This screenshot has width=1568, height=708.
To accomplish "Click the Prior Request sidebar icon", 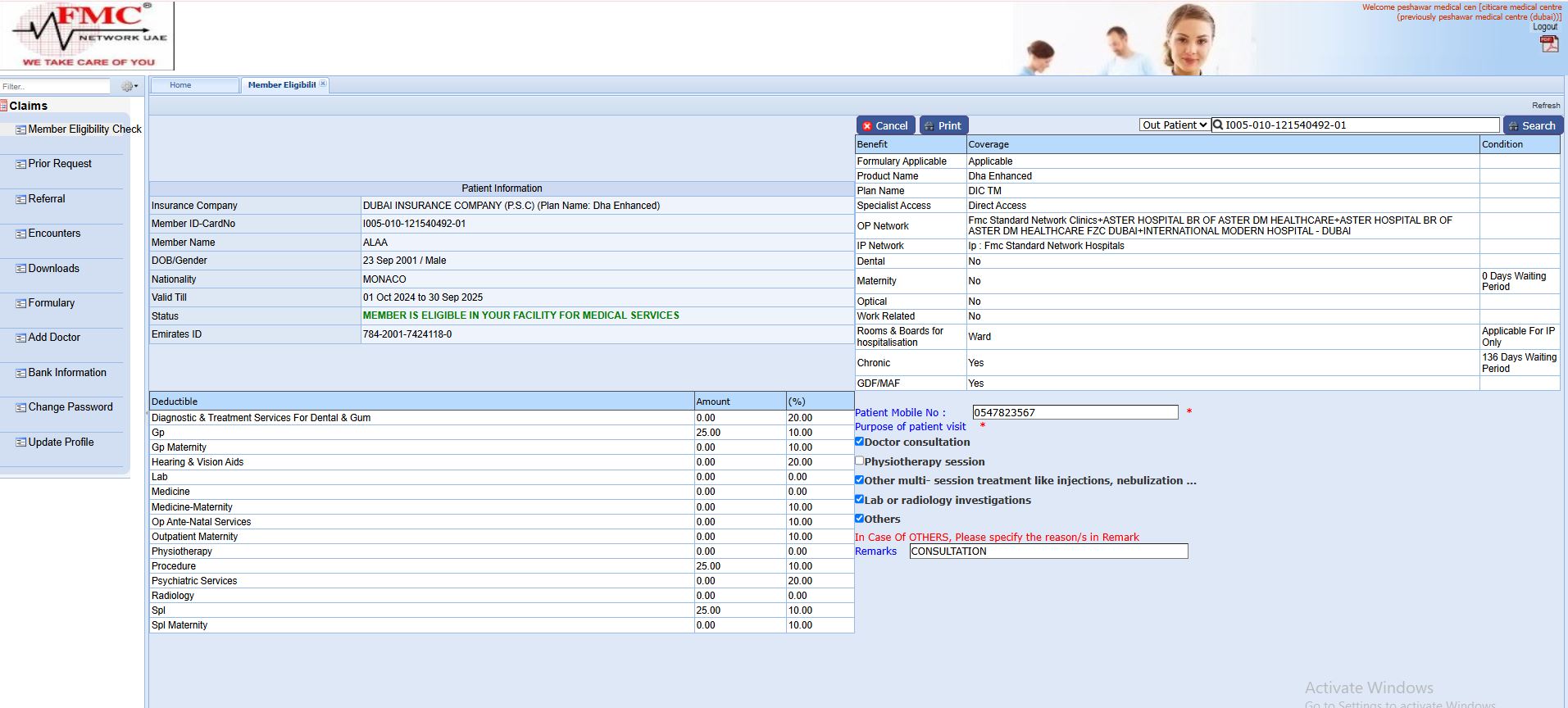I will coord(20,164).
